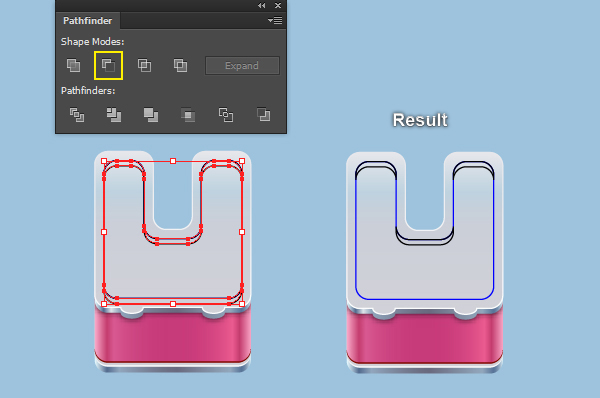Image resolution: width=600 pixels, height=398 pixels.
Task: Select the Intersect shape mode icon
Action: coord(144,65)
